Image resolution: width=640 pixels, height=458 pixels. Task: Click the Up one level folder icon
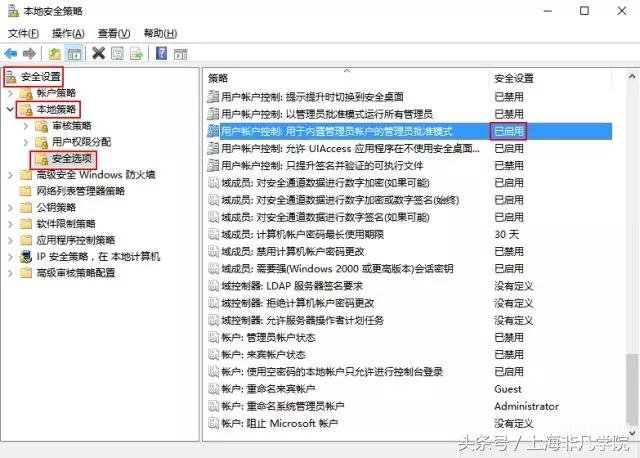click(x=55, y=53)
